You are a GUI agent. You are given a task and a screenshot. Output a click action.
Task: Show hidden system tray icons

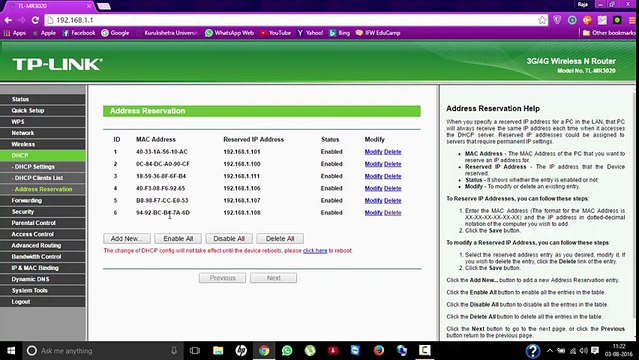550,351
